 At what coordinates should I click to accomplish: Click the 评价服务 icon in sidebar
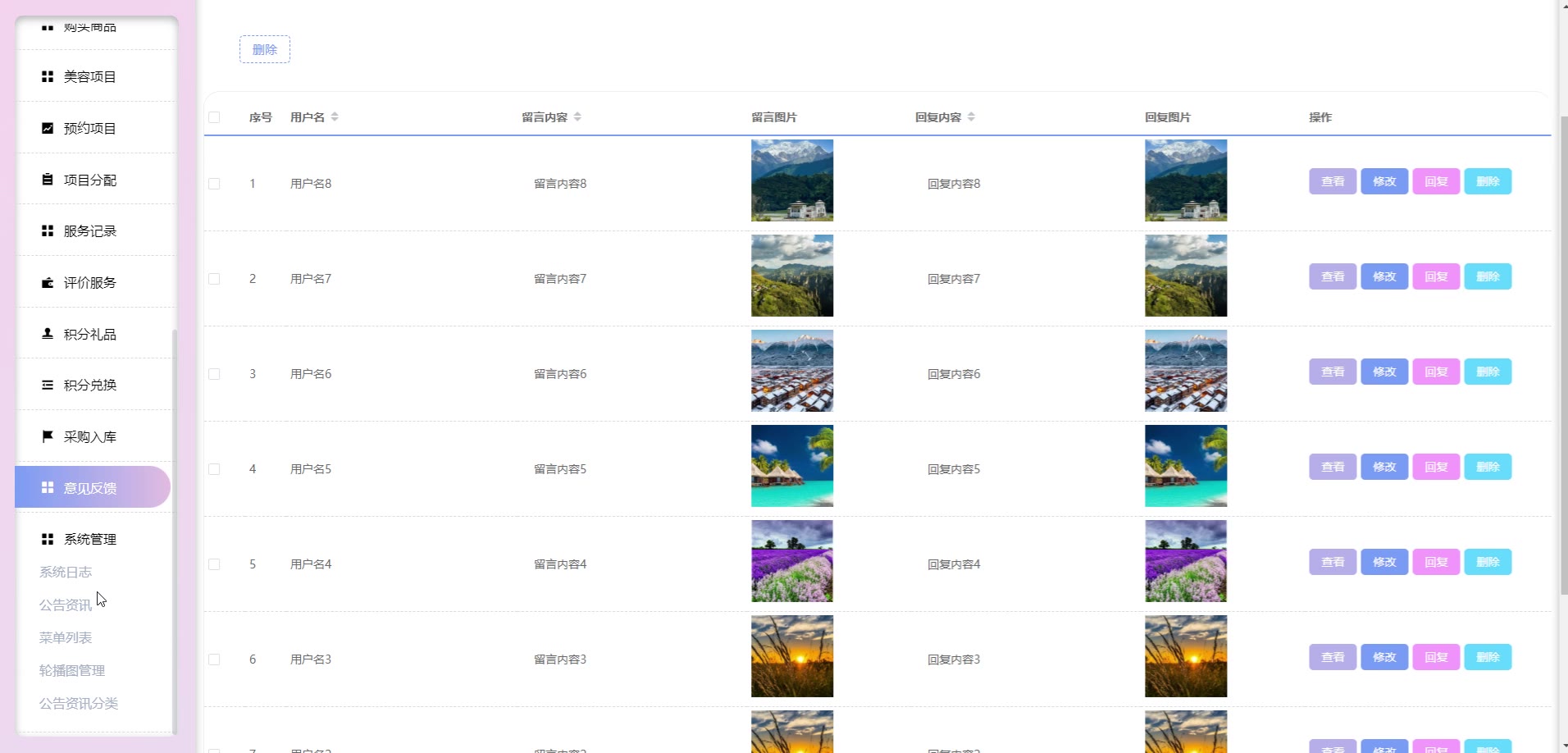pyautogui.click(x=48, y=283)
